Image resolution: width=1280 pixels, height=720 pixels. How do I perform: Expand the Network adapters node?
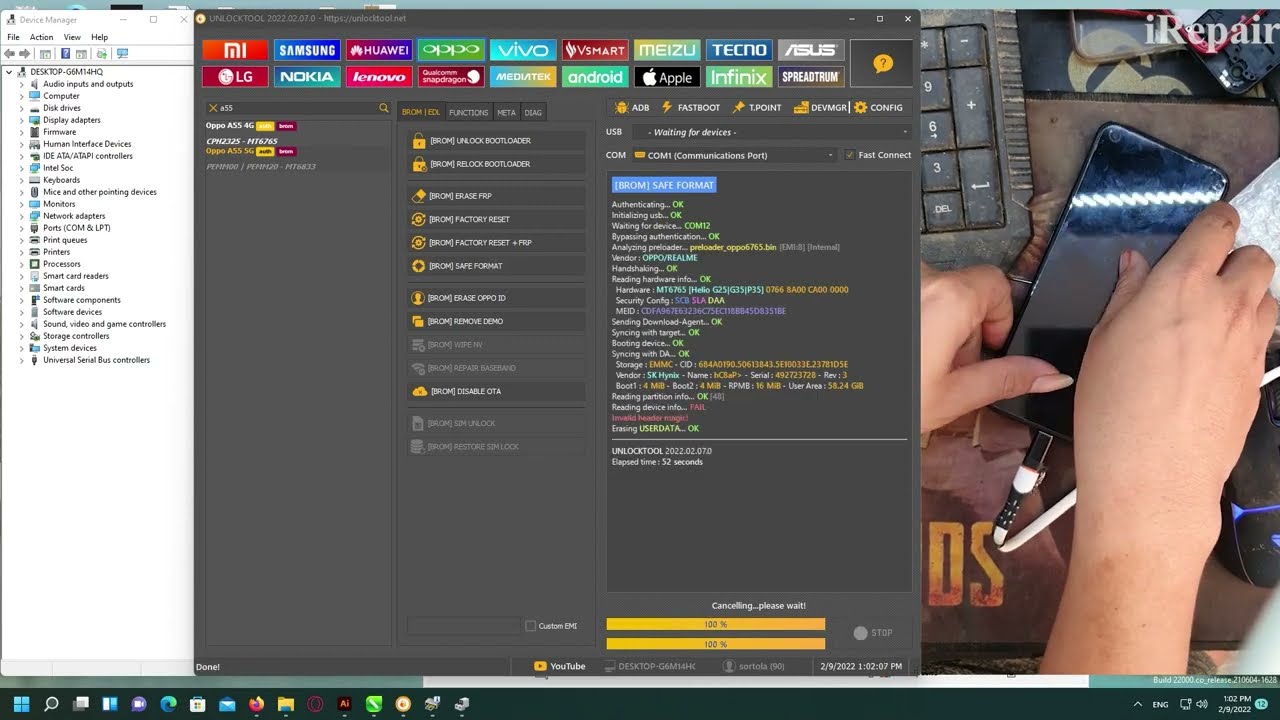coord(22,216)
